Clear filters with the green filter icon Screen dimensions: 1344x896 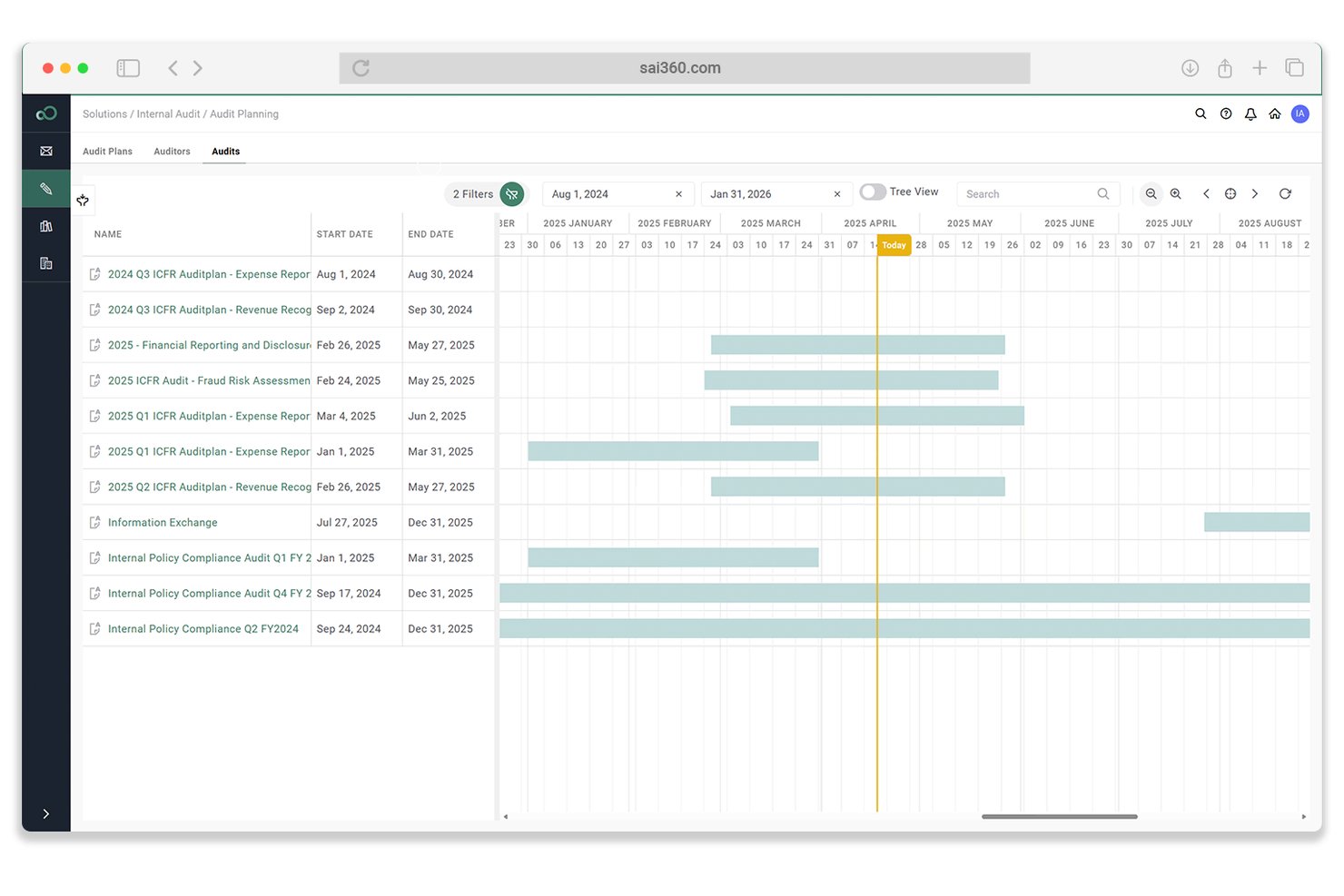tap(512, 193)
